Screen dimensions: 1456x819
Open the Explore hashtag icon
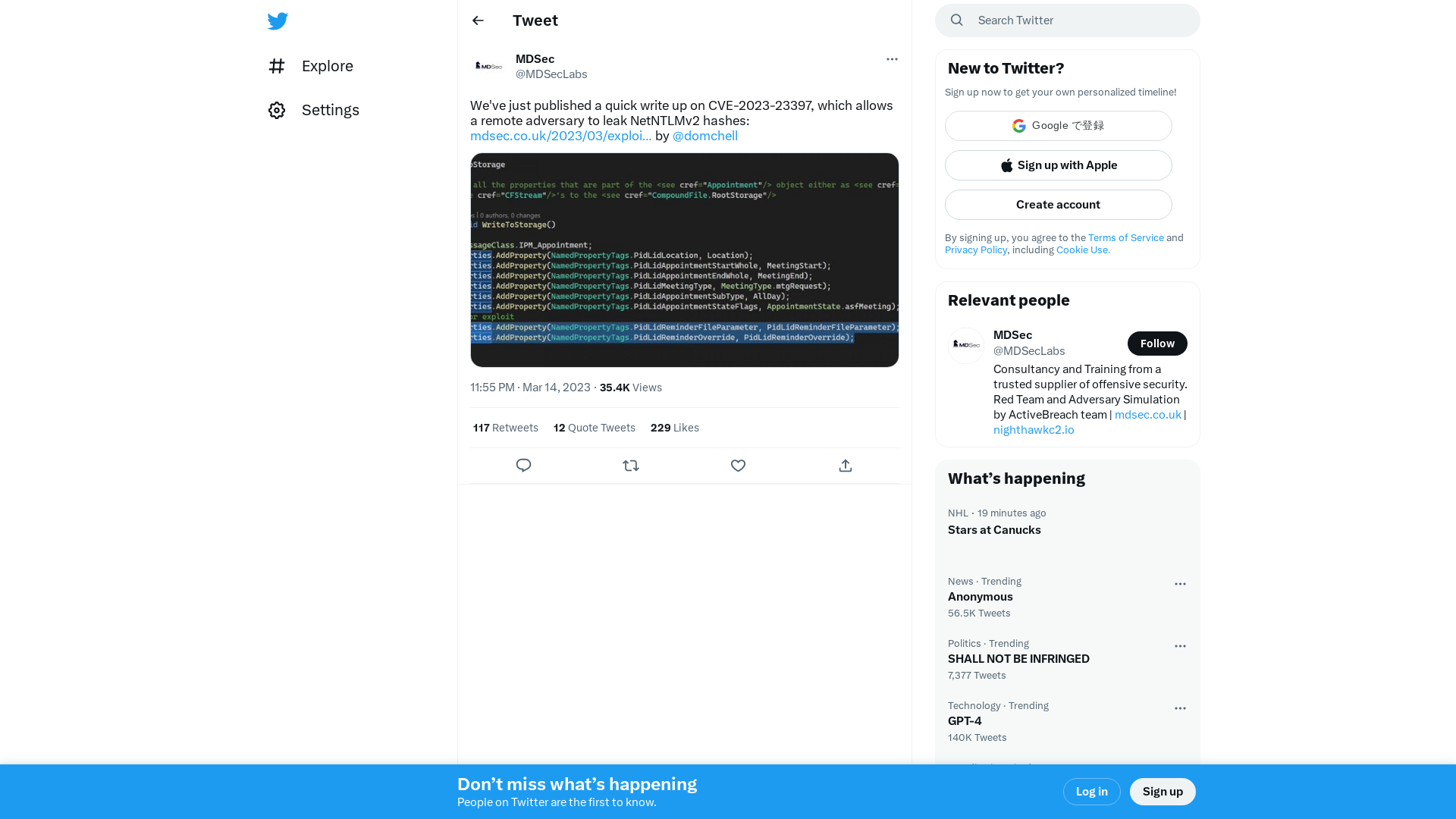[x=277, y=66]
